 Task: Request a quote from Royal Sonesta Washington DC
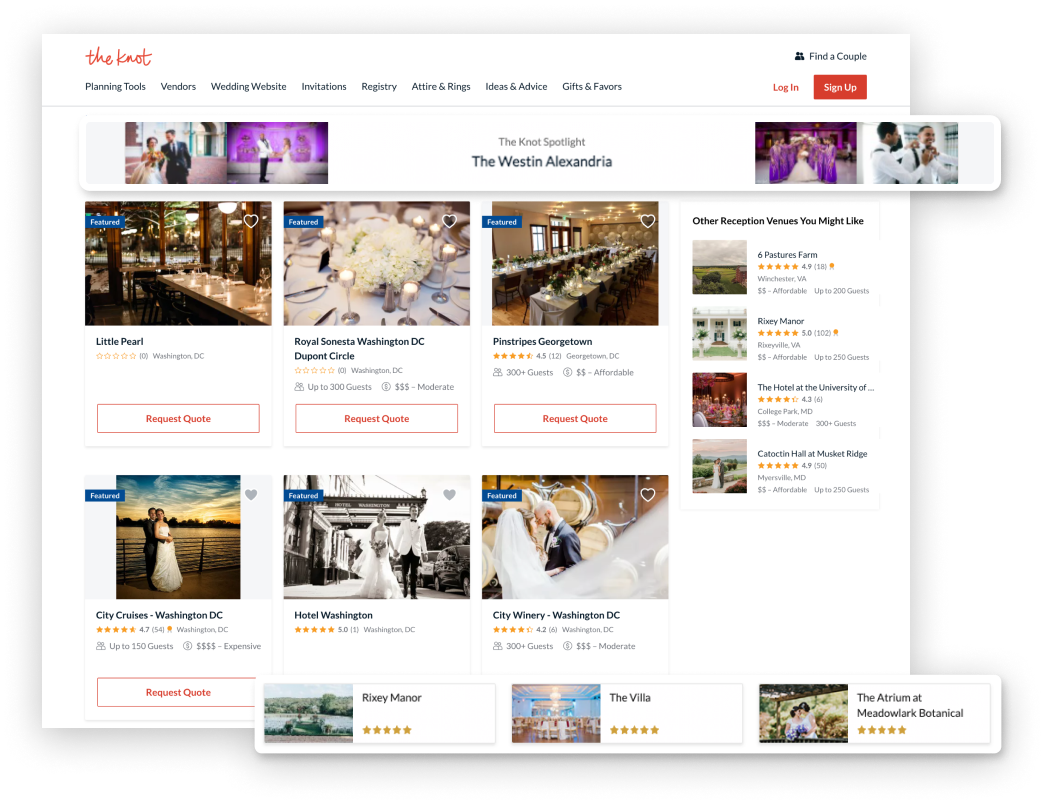(x=377, y=419)
